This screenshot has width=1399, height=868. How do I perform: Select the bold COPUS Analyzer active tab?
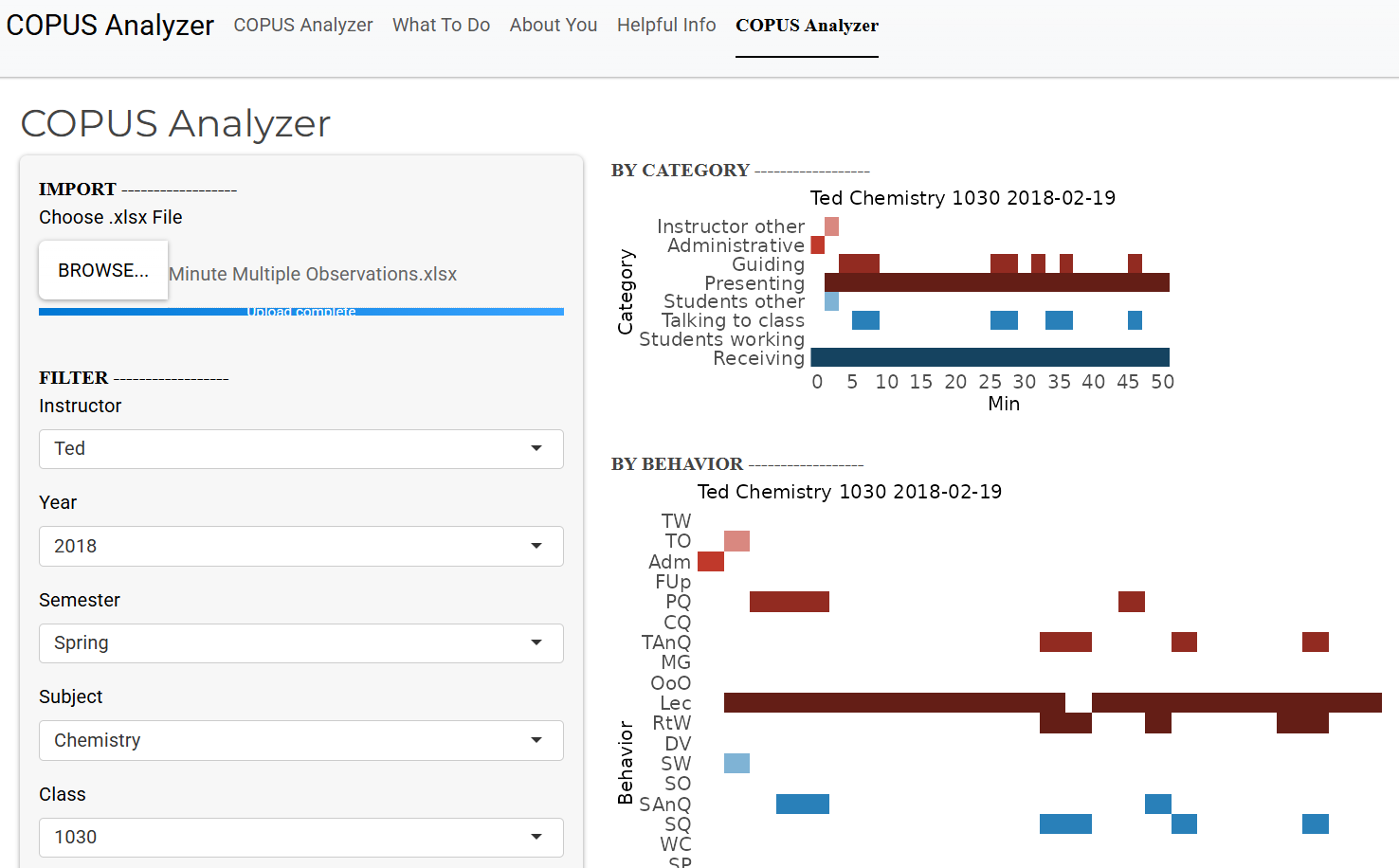[807, 26]
